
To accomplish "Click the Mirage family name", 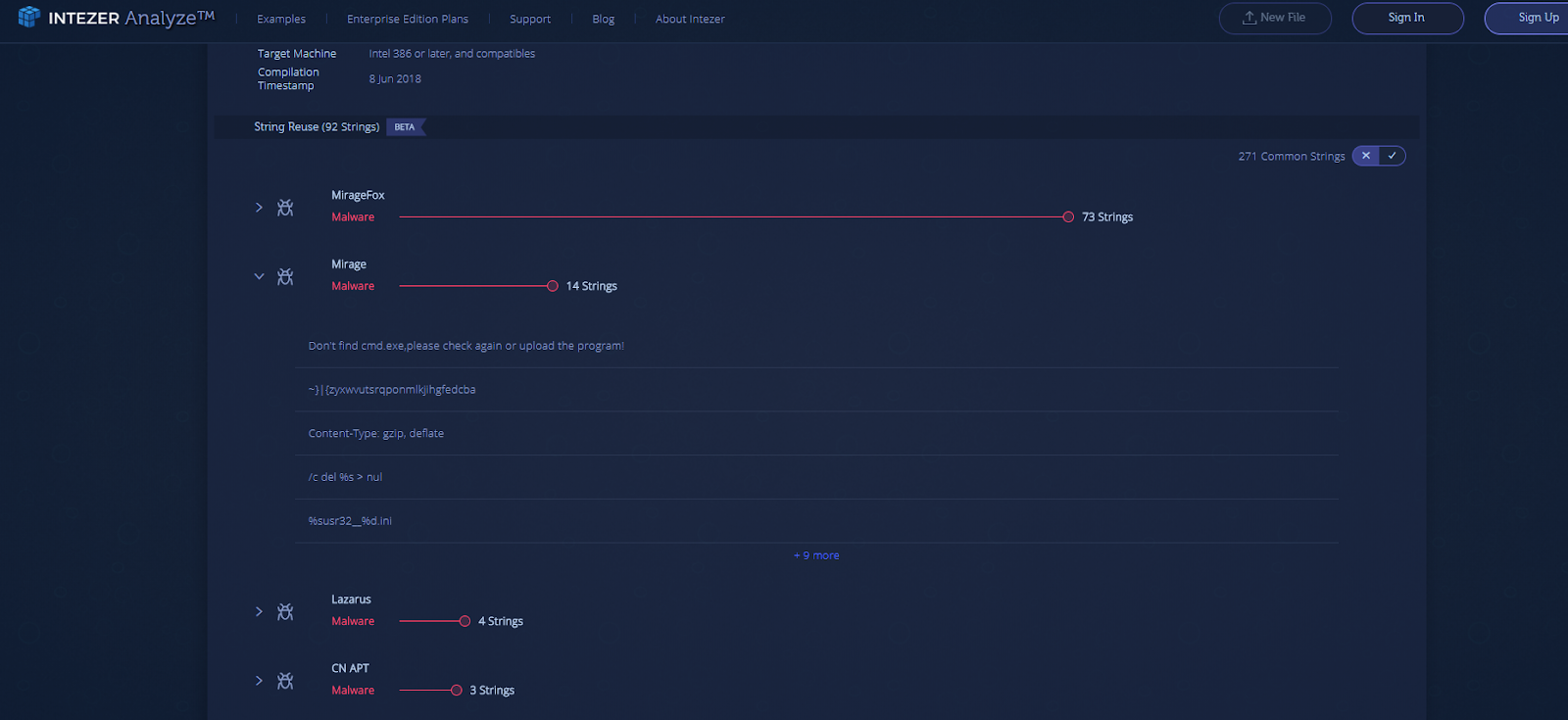I will click(x=349, y=264).
